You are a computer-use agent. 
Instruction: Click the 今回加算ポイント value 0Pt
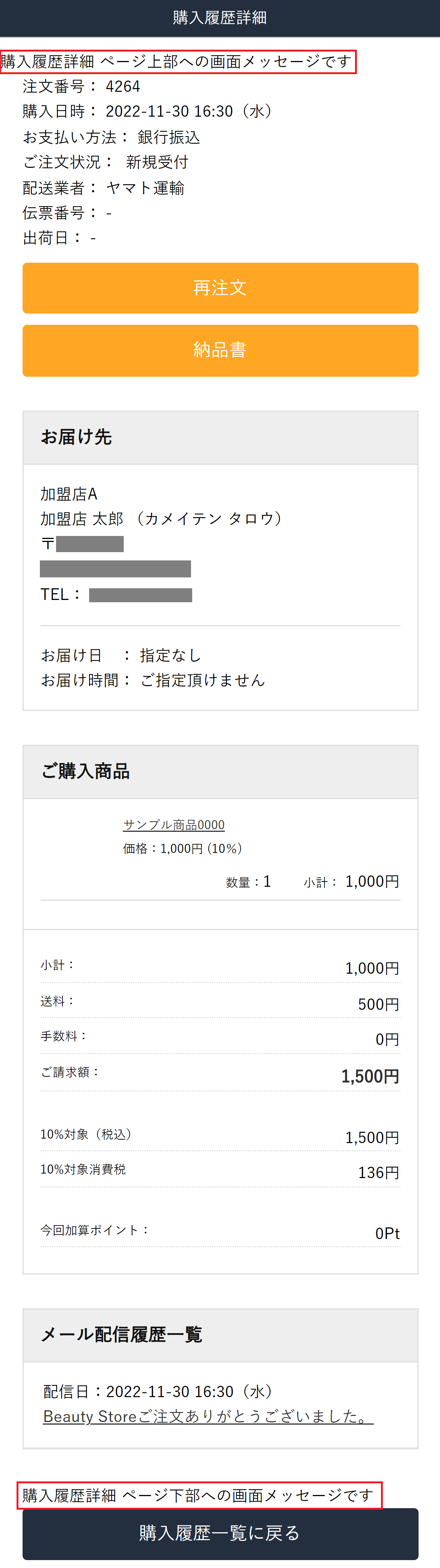(x=387, y=1233)
